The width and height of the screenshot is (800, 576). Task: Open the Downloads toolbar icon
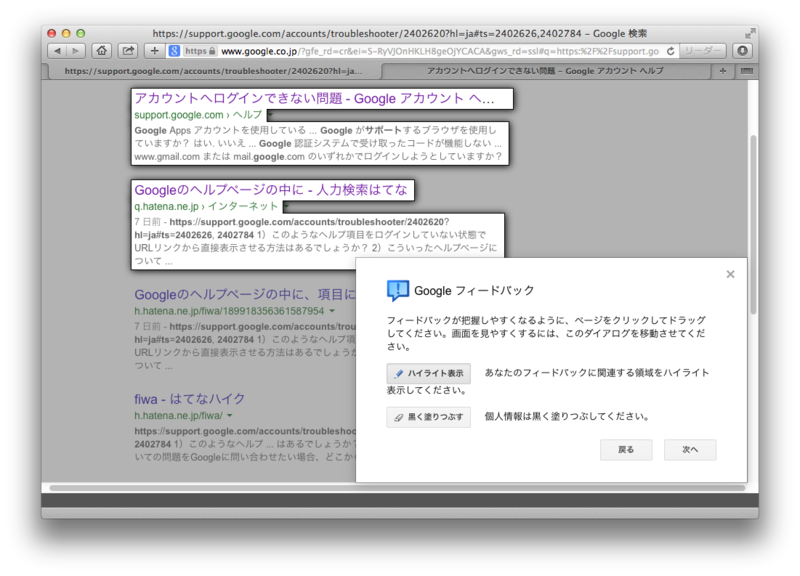[742, 51]
